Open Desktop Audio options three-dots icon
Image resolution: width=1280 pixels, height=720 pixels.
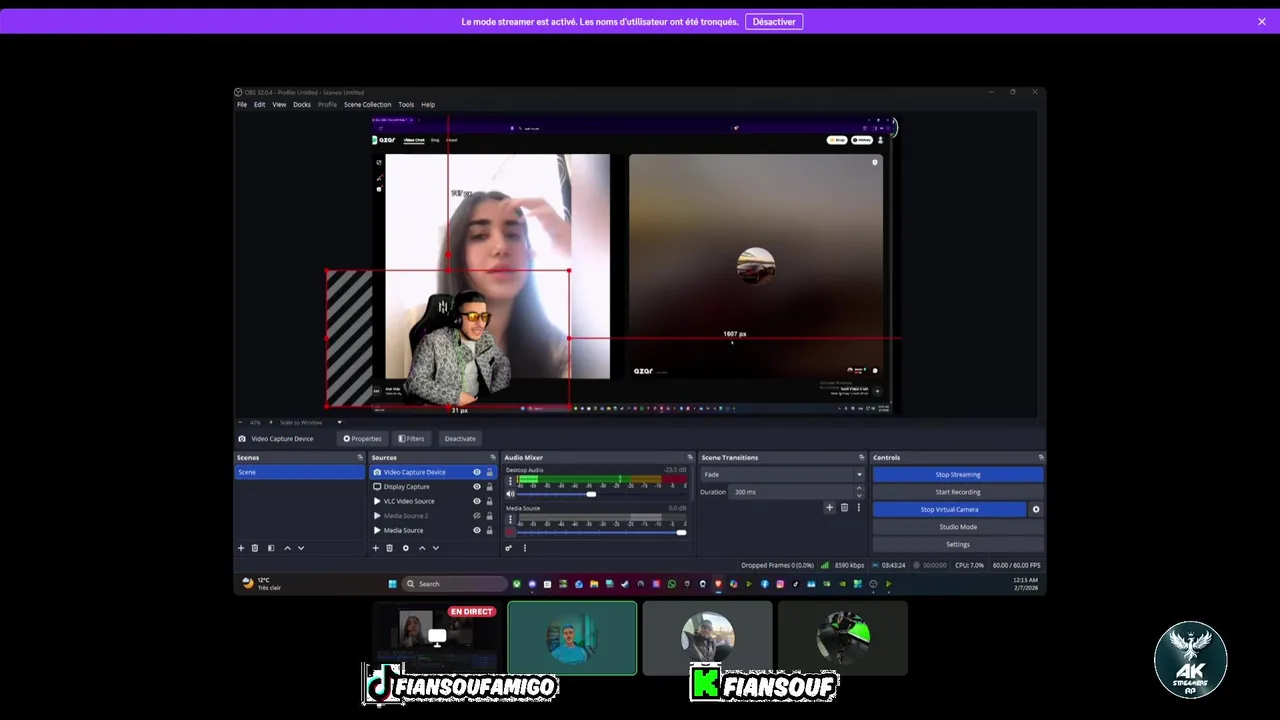coord(510,481)
